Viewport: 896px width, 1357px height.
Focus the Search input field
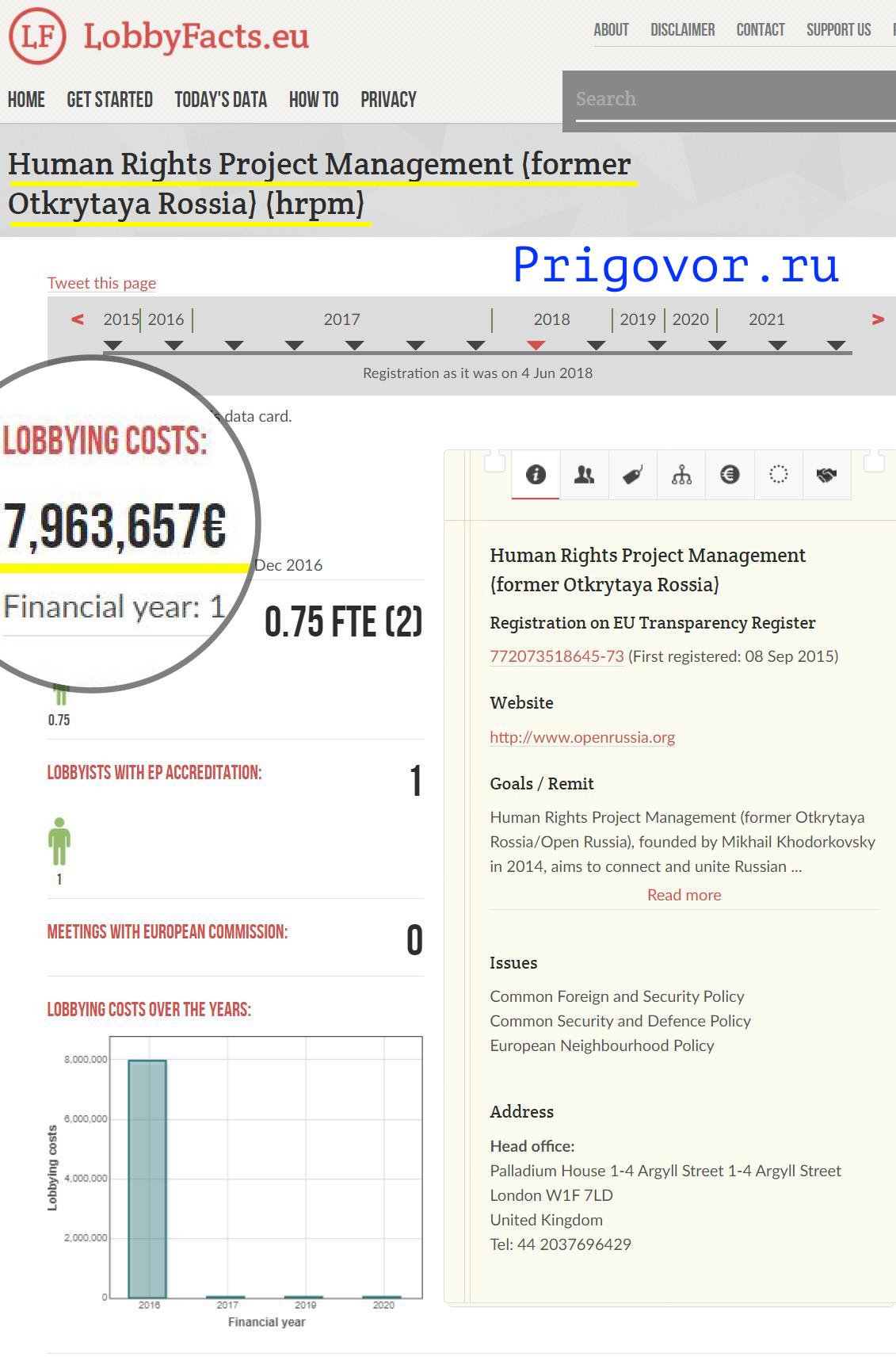(735, 99)
